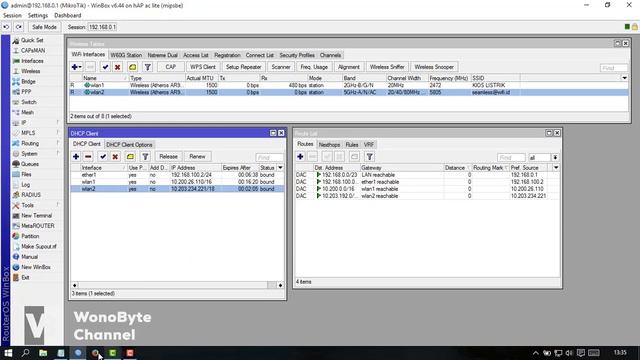This screenshot has width=640, height=360.
Task: Click Make Supout.rif
Action: click(x=39, y=247)
